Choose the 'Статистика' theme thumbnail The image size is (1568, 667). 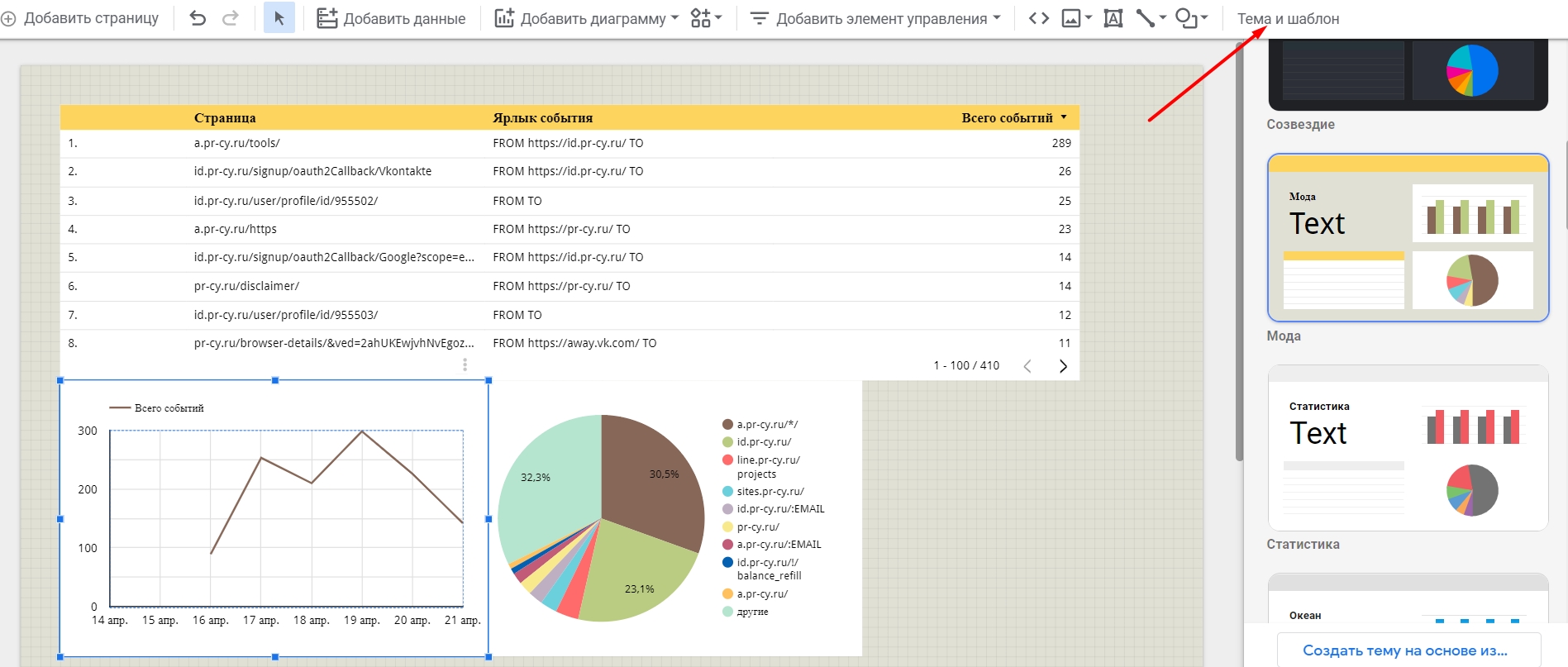point(1408,448)
